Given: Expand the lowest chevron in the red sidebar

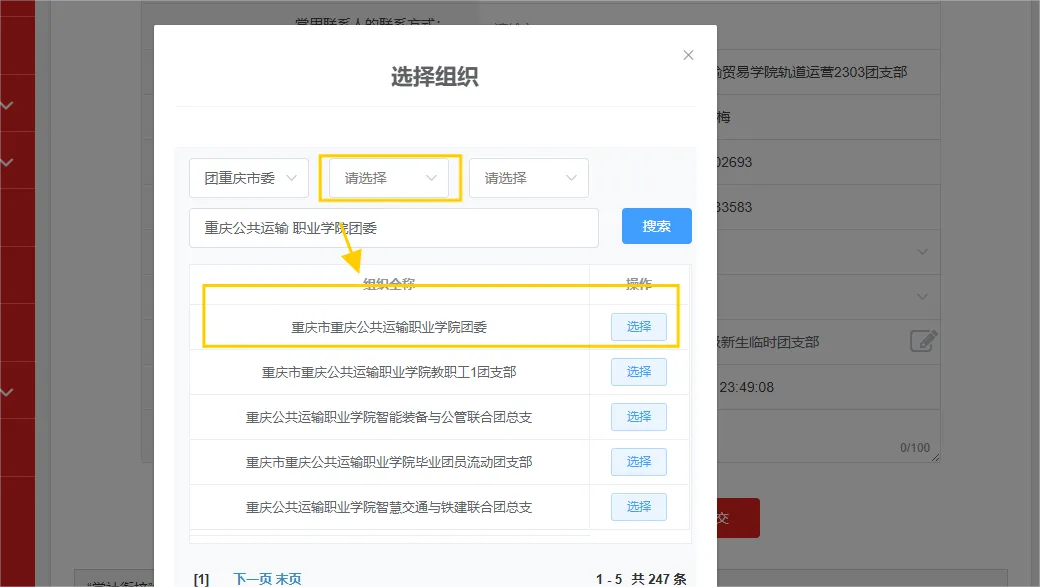Looking at the screenshot, I should (7, 393).
